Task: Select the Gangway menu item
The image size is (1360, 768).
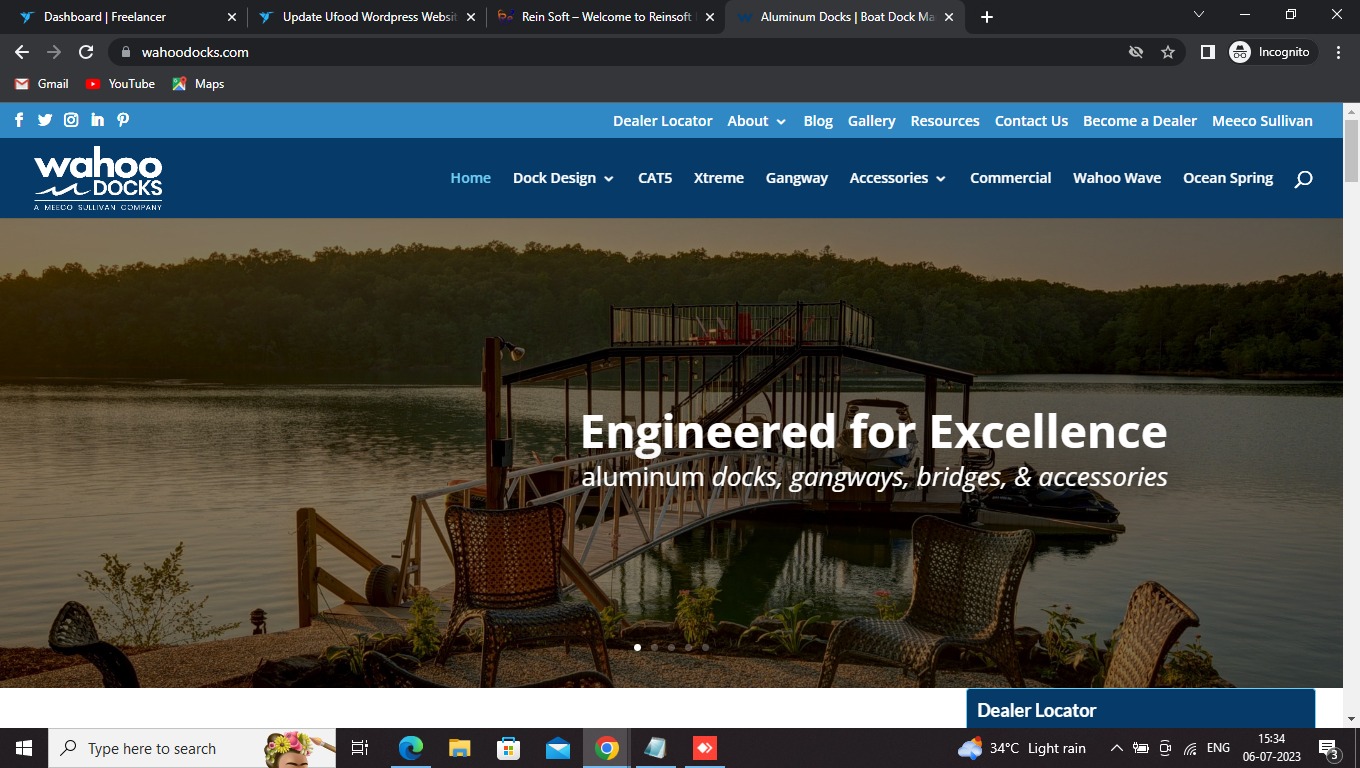Action: coord(797,178)
